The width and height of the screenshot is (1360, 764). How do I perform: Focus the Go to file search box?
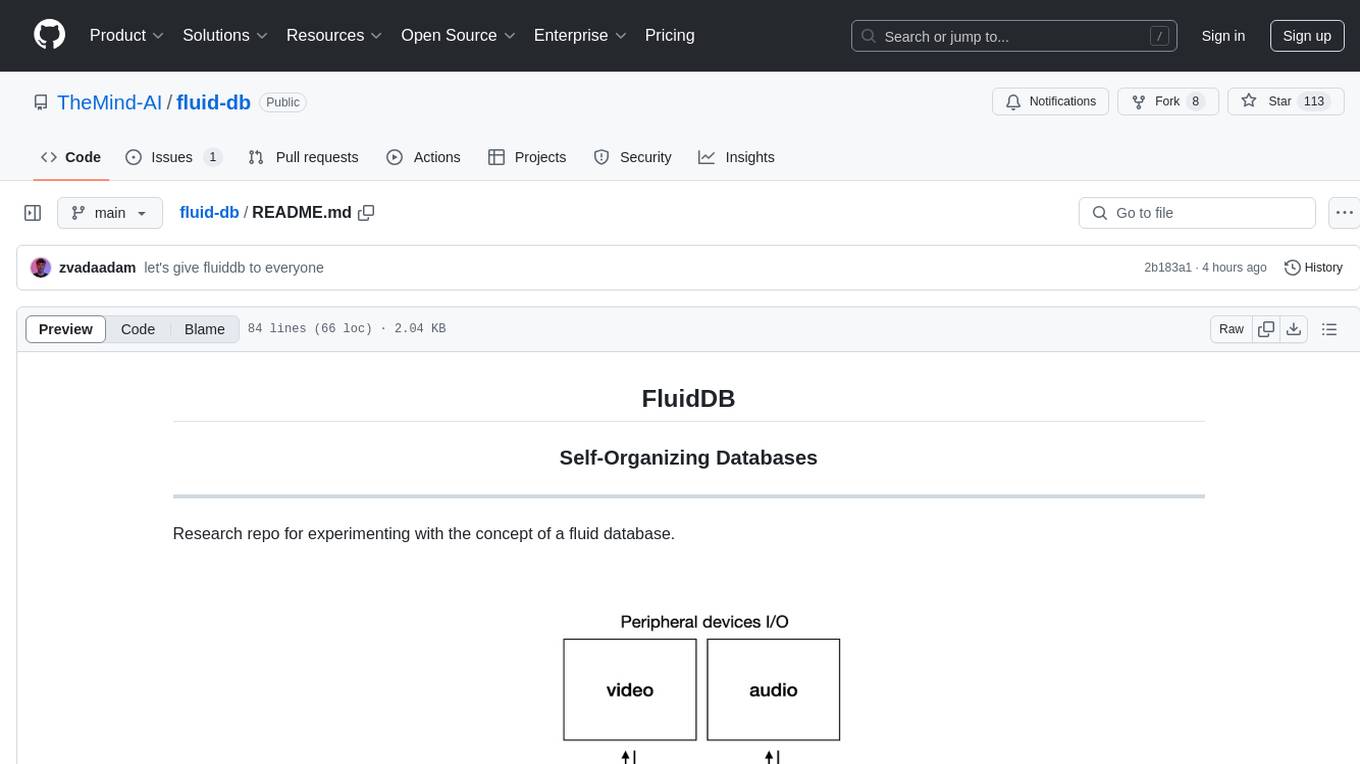point(1197,213)
